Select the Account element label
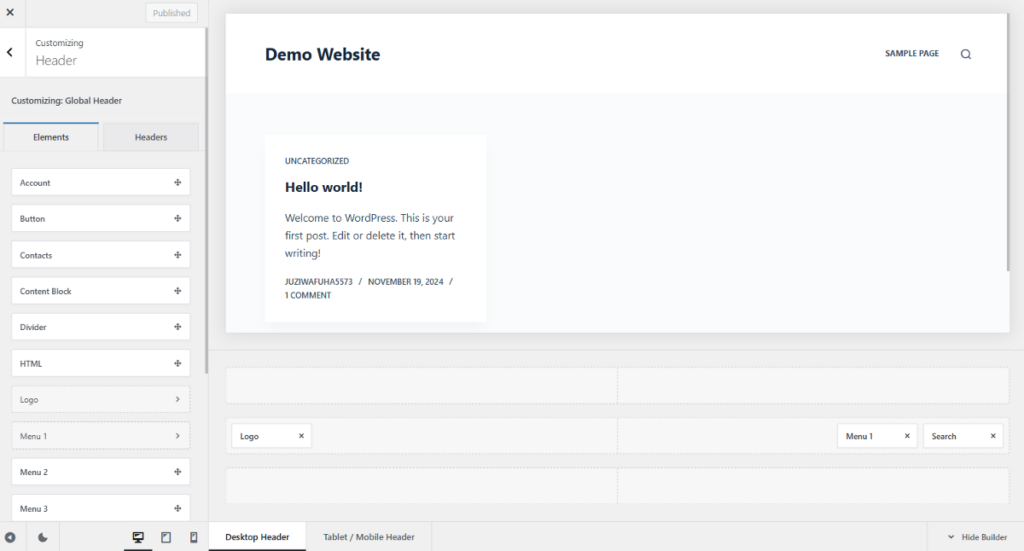1024x551 pixels. pos(35,183)
